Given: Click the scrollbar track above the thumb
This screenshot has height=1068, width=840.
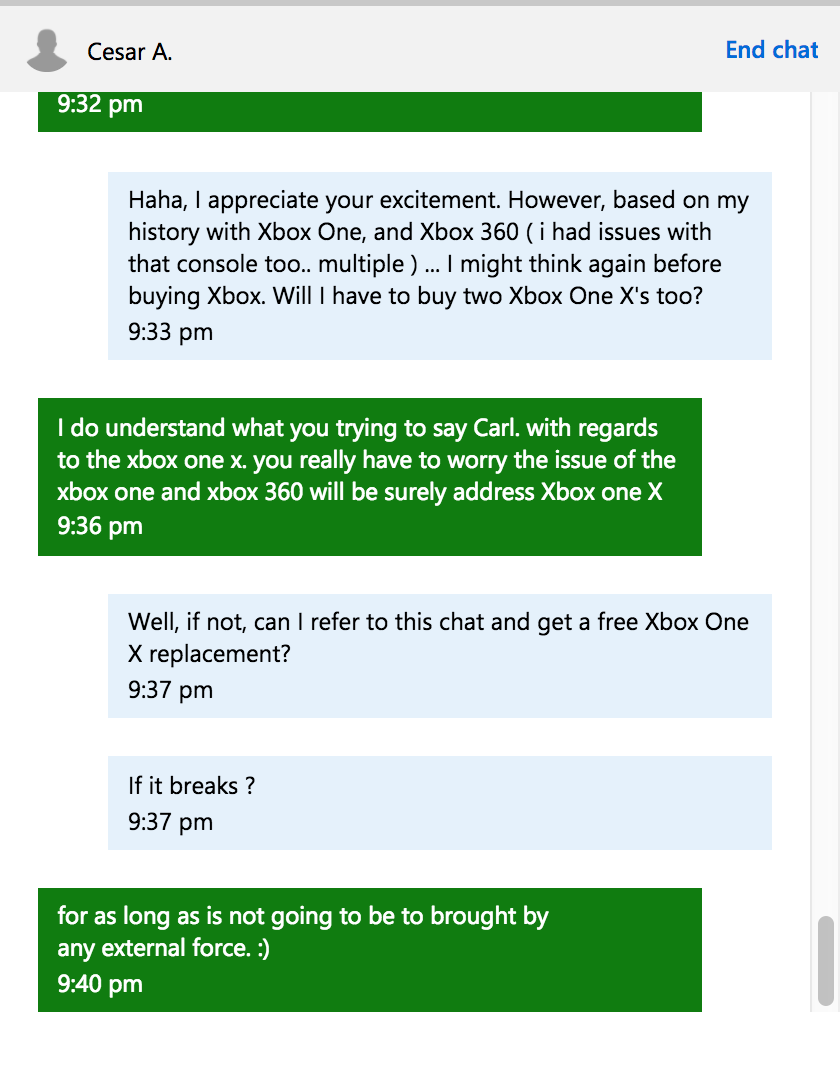Looking at the screenshot, I should [x=826, y=504].
